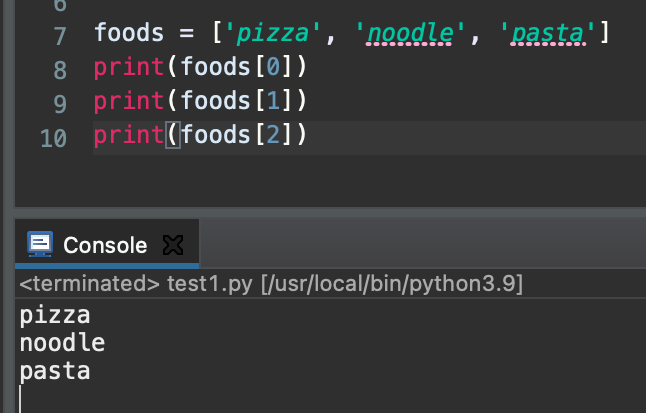646x413 pixels.
Task: Click line number 9 in the gutter
Action: pyautogui.click(x=57, y=103)
